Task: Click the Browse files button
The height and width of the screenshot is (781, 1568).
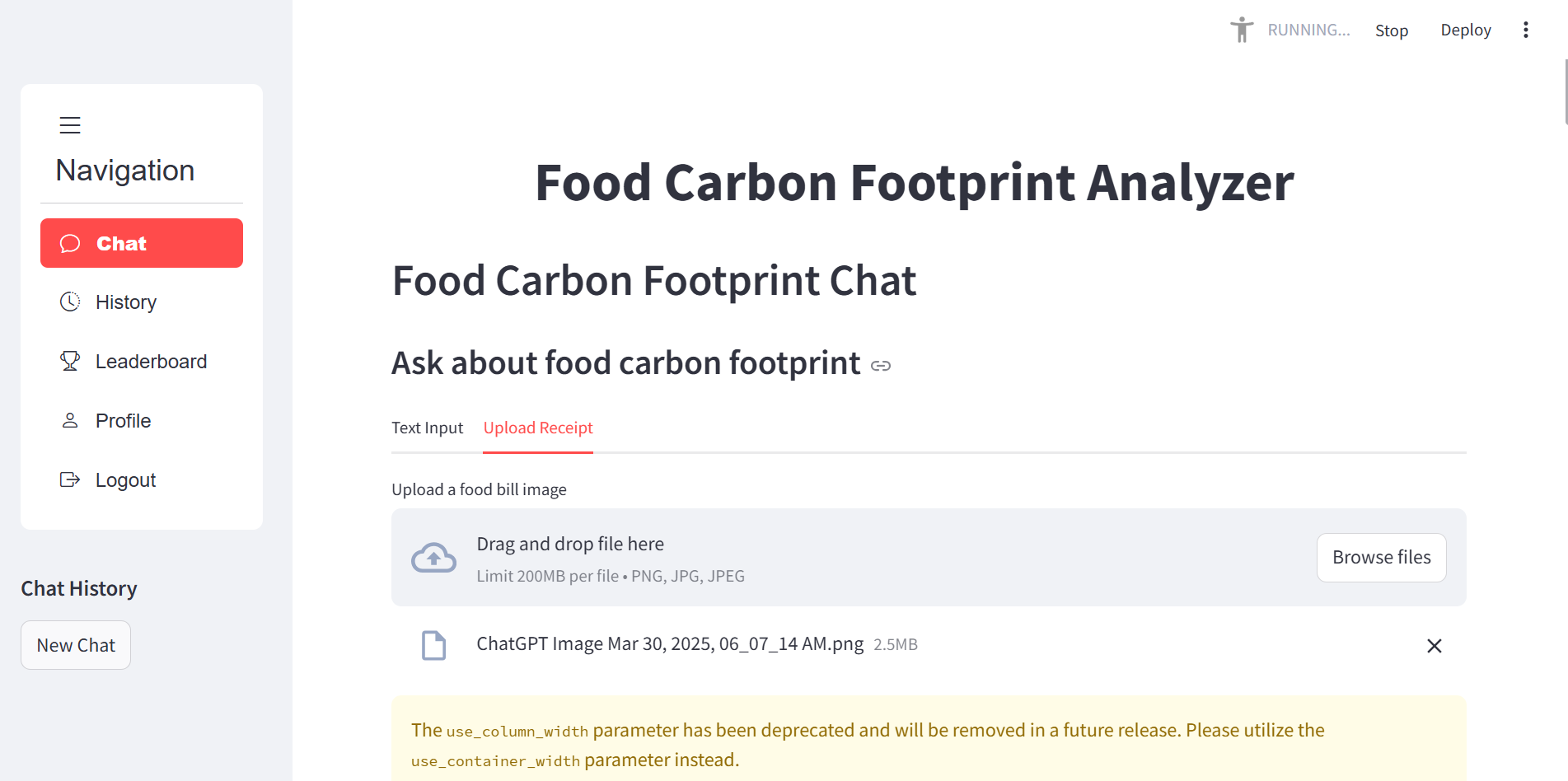Action: coord(1381,558)
